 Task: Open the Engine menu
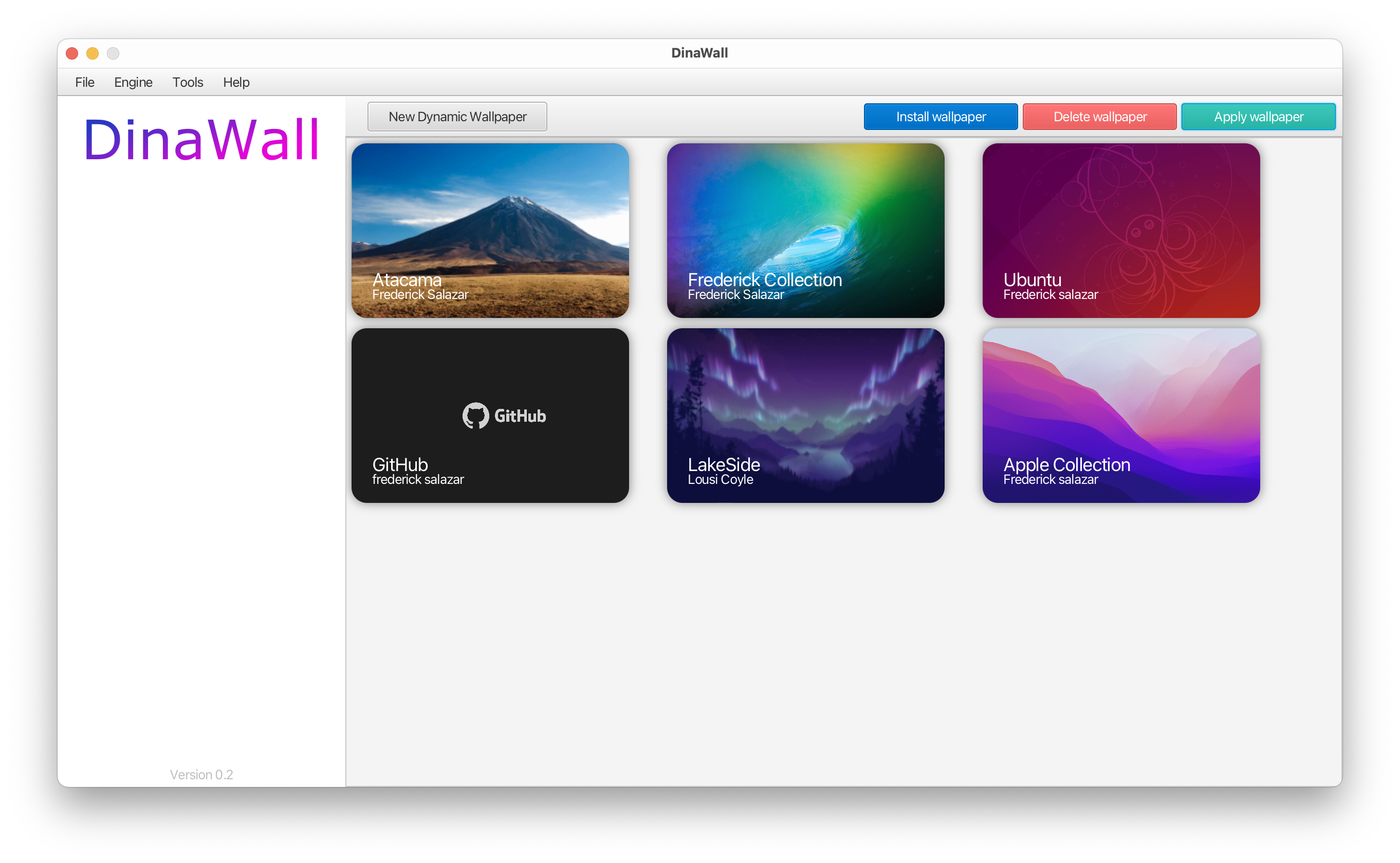[133, 82]
